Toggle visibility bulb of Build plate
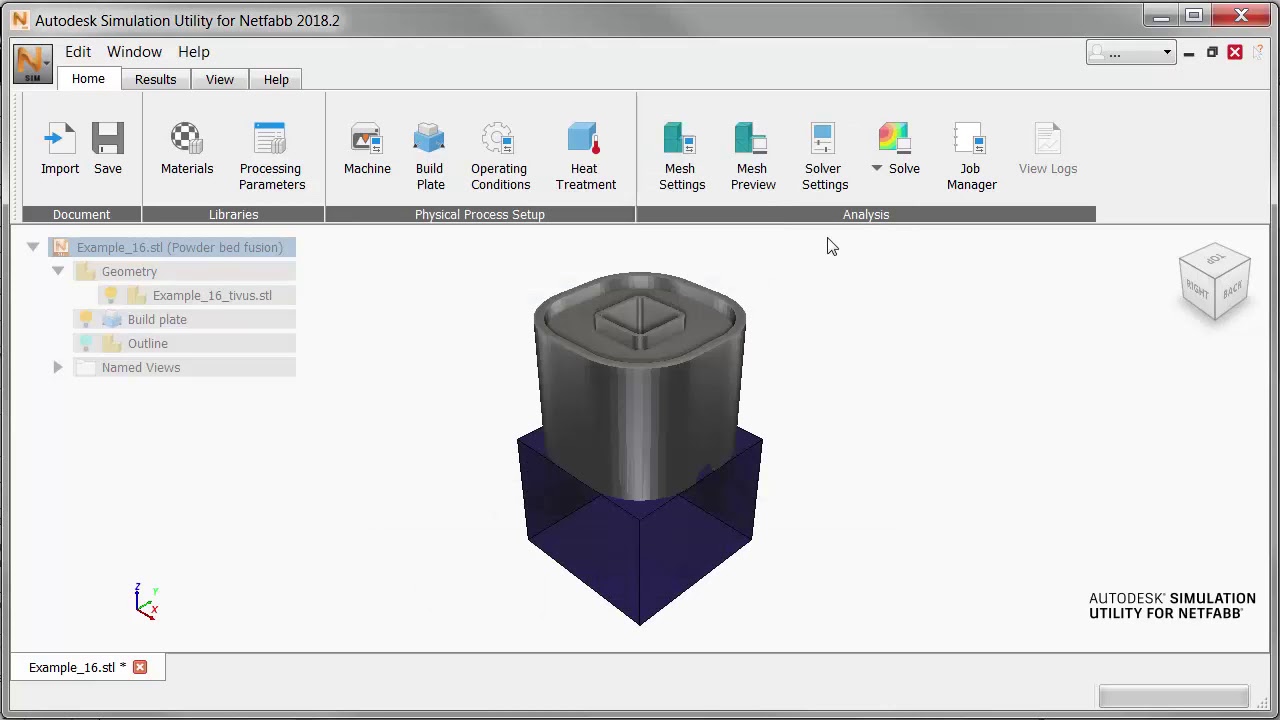1280x720 pixels. 86,319
